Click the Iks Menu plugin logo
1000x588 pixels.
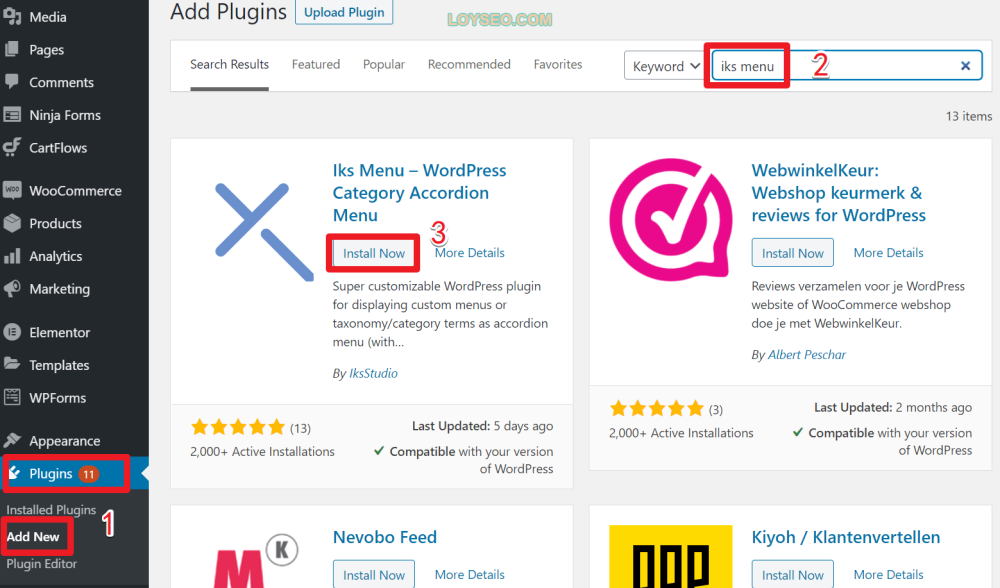coord(264,231)
